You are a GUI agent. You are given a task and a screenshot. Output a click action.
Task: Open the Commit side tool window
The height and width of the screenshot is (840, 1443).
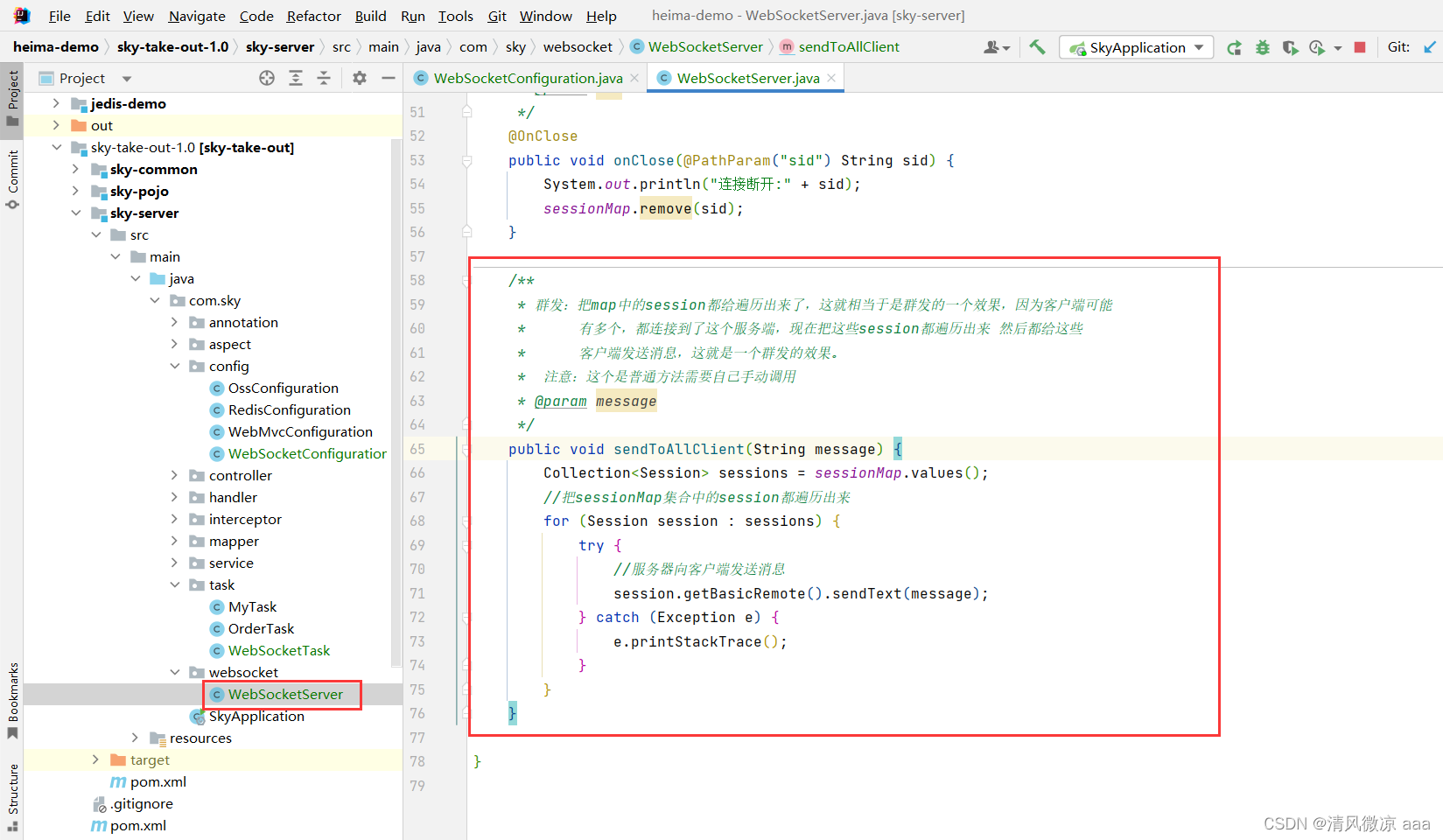[12, 179]
